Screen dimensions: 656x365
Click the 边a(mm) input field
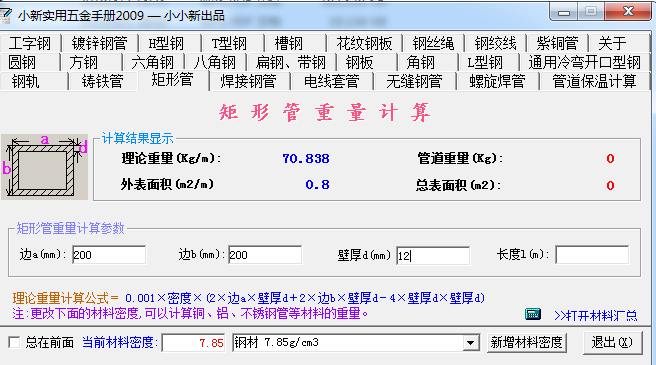(109, 255)
